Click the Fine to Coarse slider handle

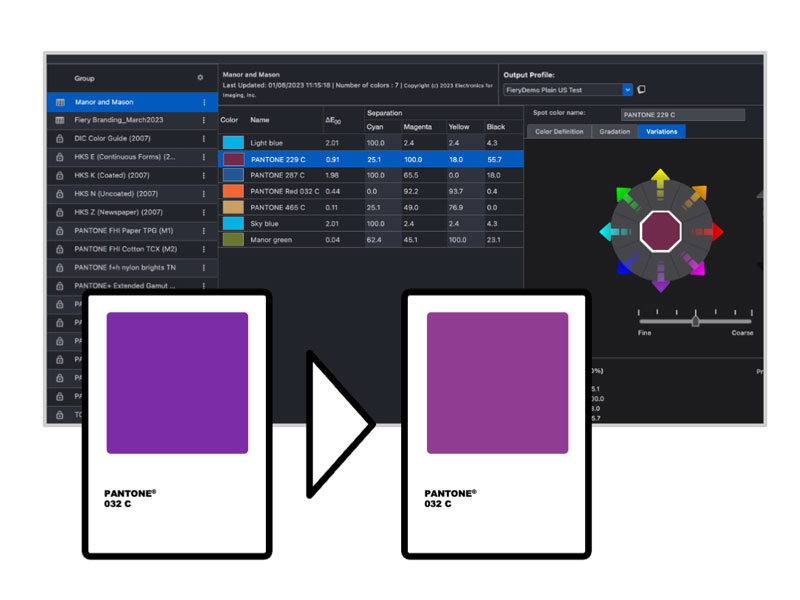tap(696, 321)
